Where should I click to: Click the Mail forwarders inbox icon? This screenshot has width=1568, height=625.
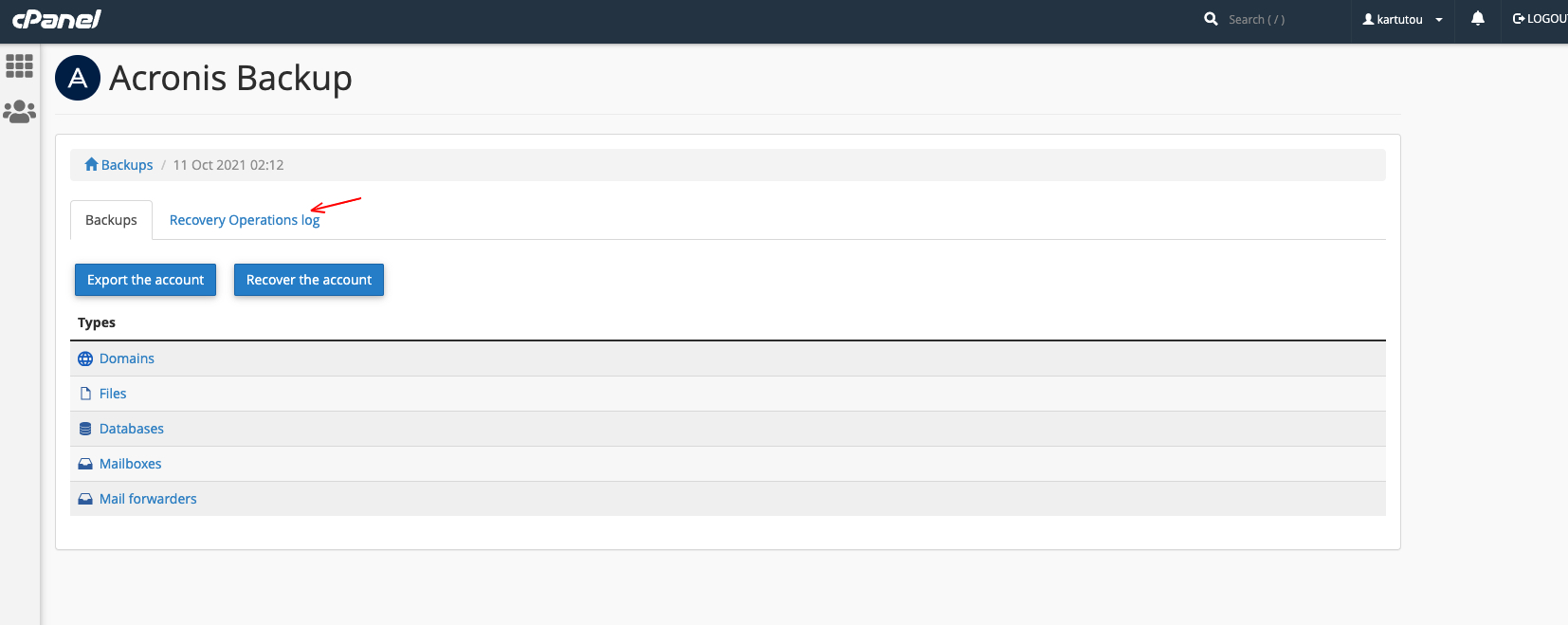coord(85,499)
